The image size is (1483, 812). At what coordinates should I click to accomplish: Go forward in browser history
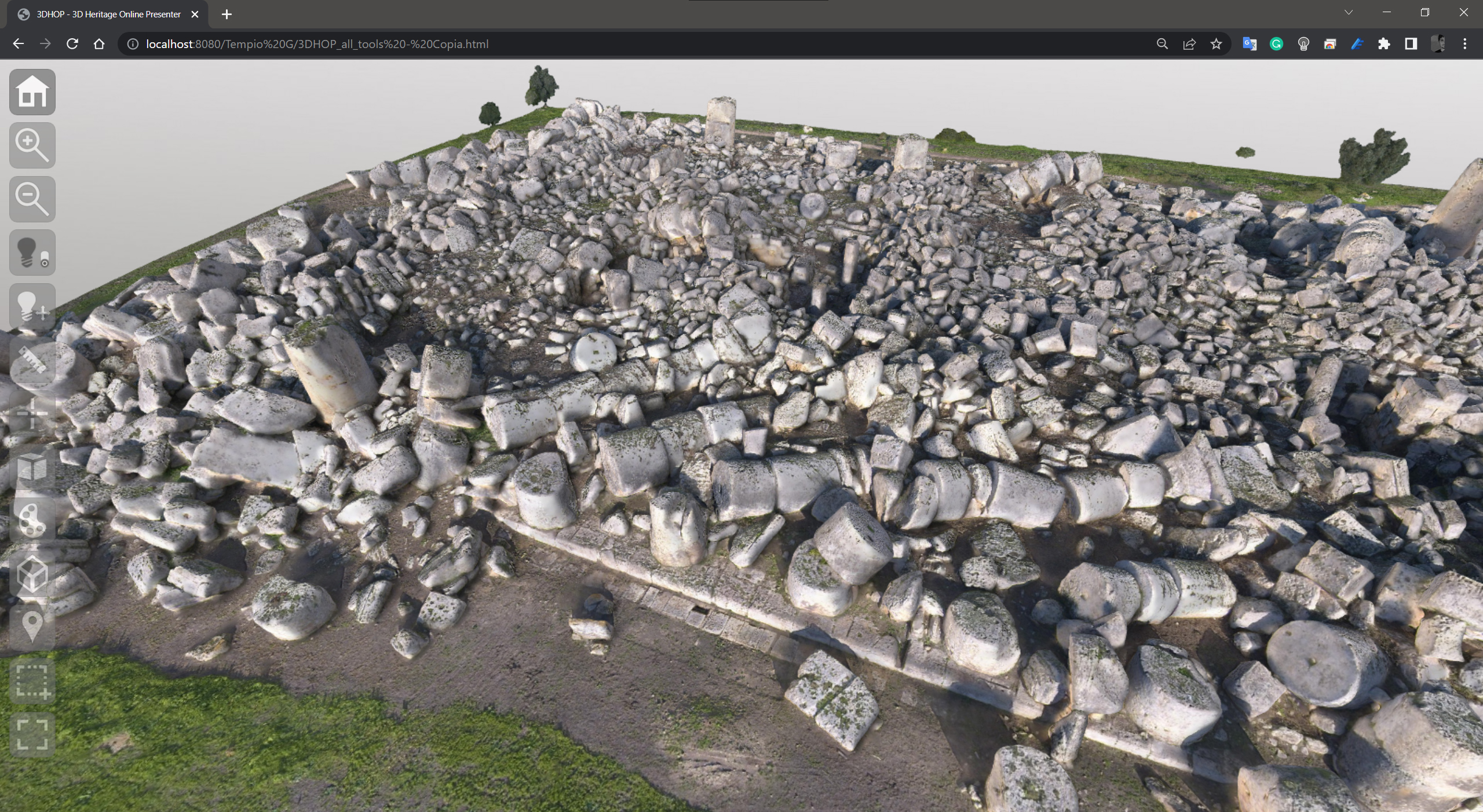click(x=45, y=44)
